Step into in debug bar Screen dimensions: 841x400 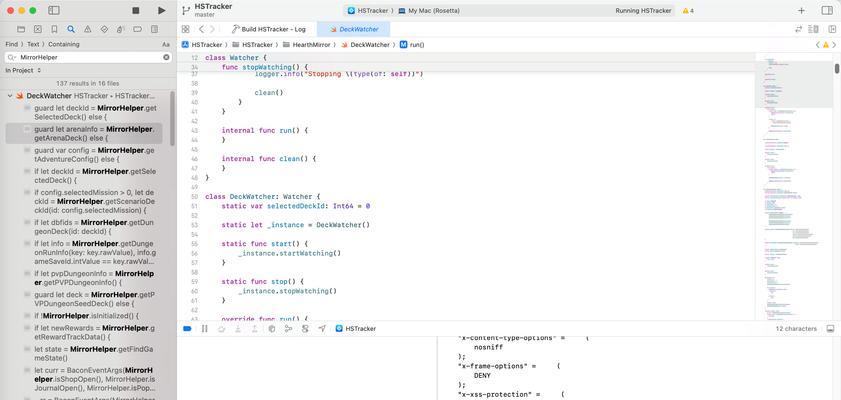point(238,329)
